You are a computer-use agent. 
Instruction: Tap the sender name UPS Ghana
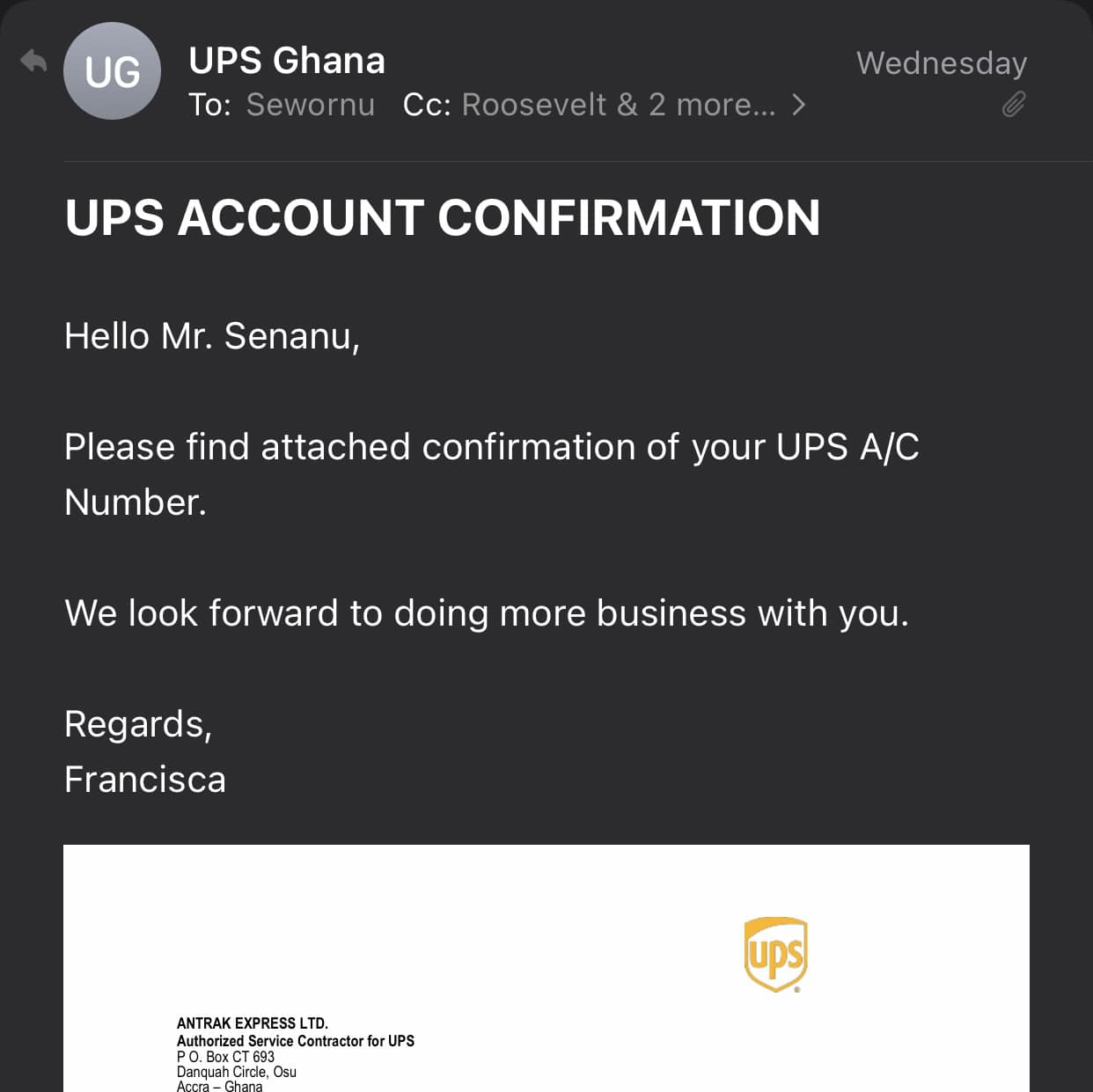tap(287, 61)
